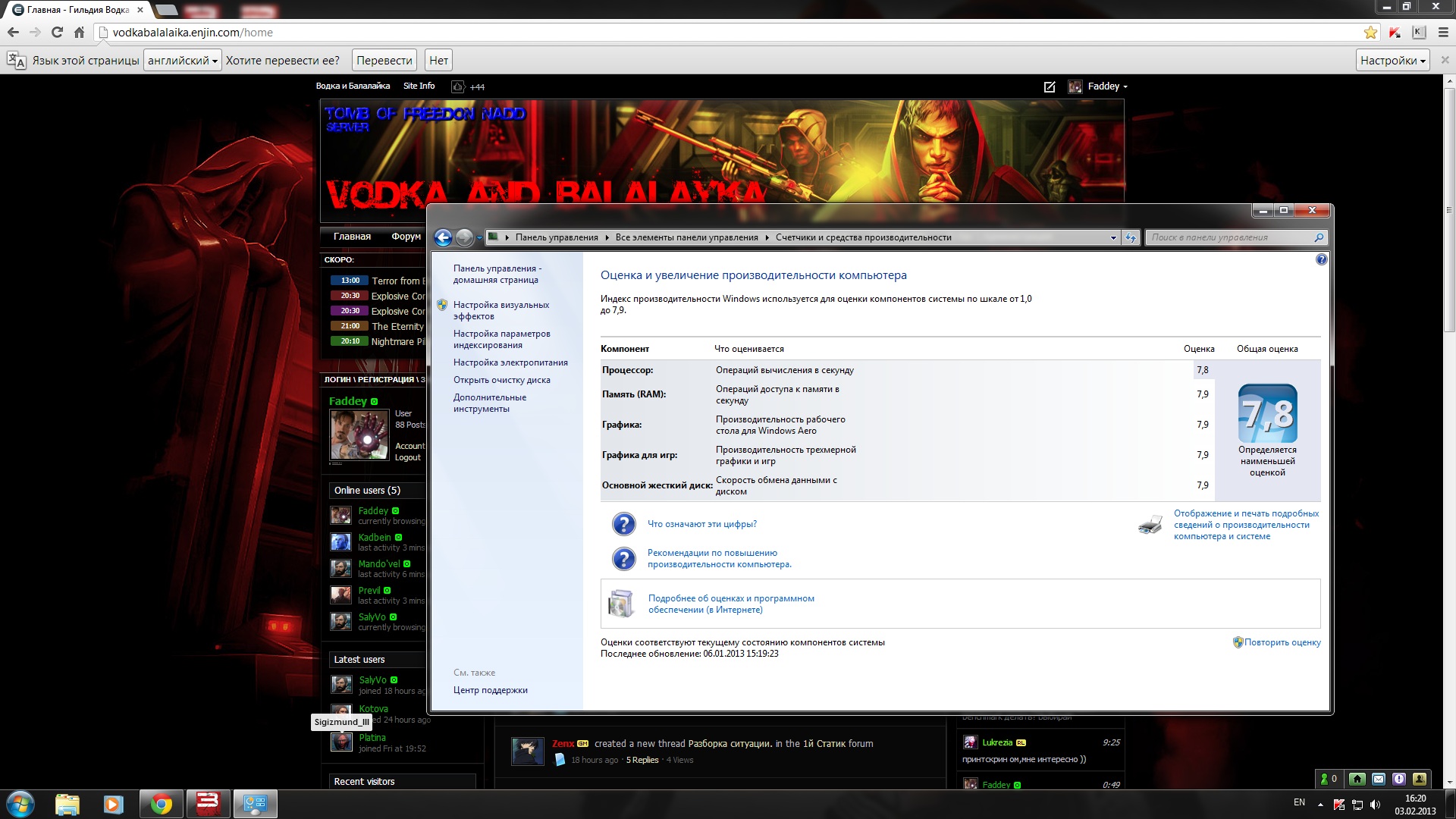Open the Control Panel address history dropdown
The image size is (1456, 819).
click(1113, 237)
